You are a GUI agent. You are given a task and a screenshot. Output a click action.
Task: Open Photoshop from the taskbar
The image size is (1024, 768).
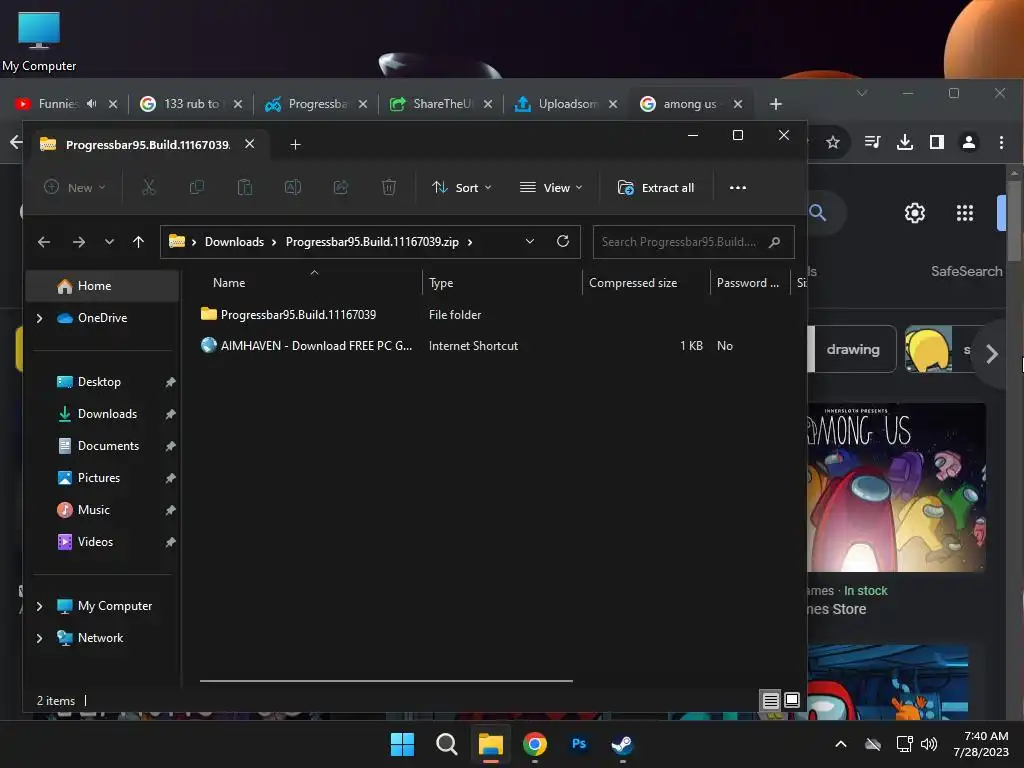point(579,744)
